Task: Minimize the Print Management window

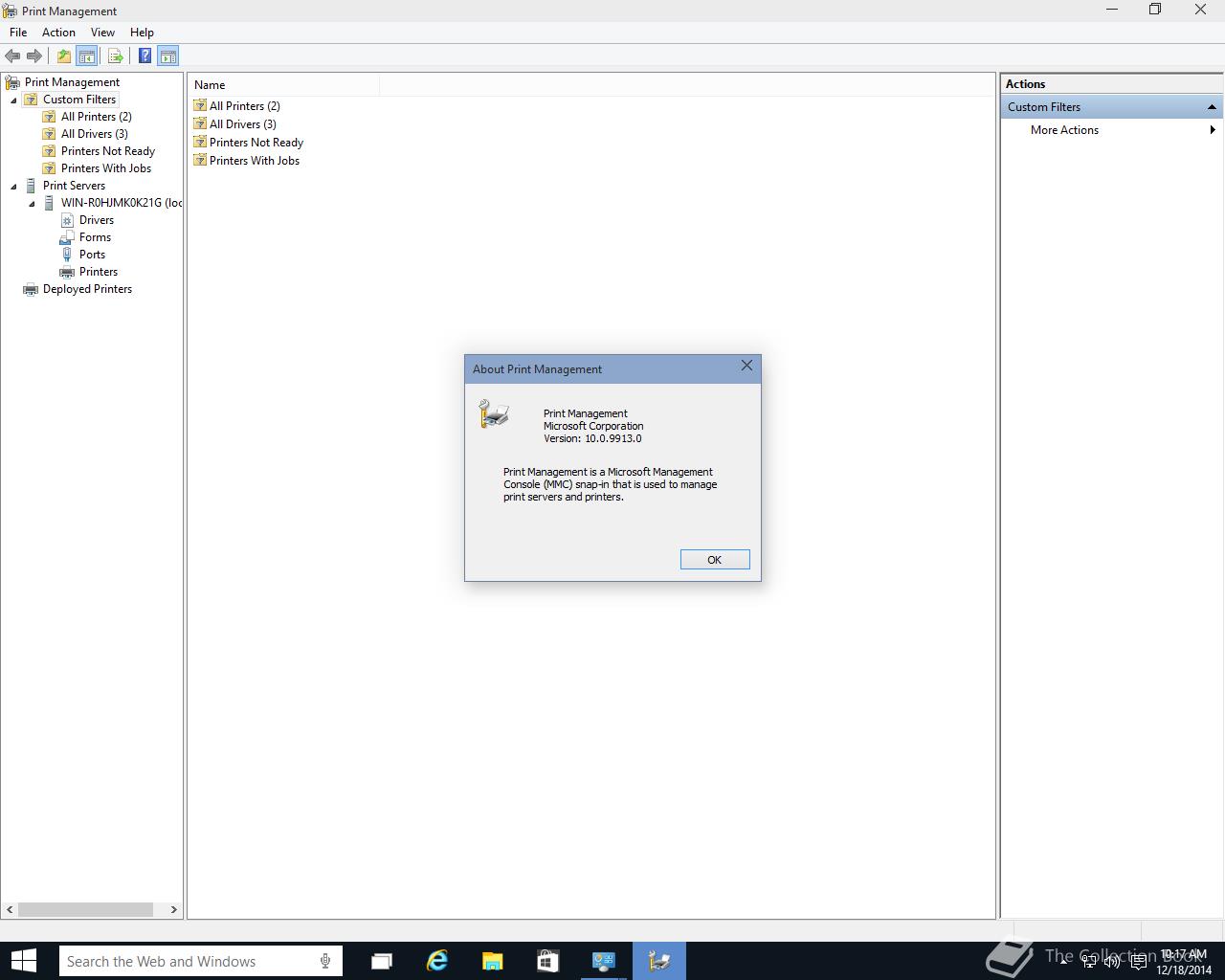Action: (1112, 10)
